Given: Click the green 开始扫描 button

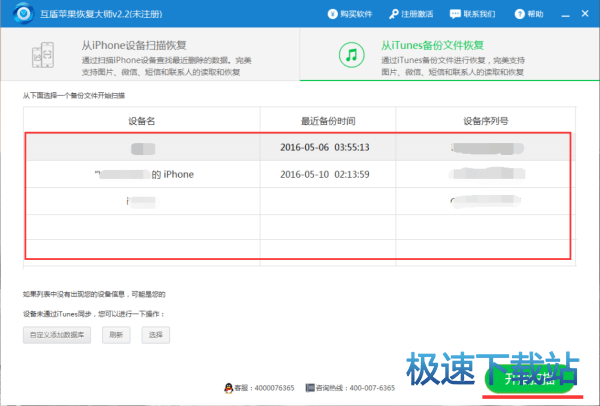Looking at the screenshot, I should 530,378.
